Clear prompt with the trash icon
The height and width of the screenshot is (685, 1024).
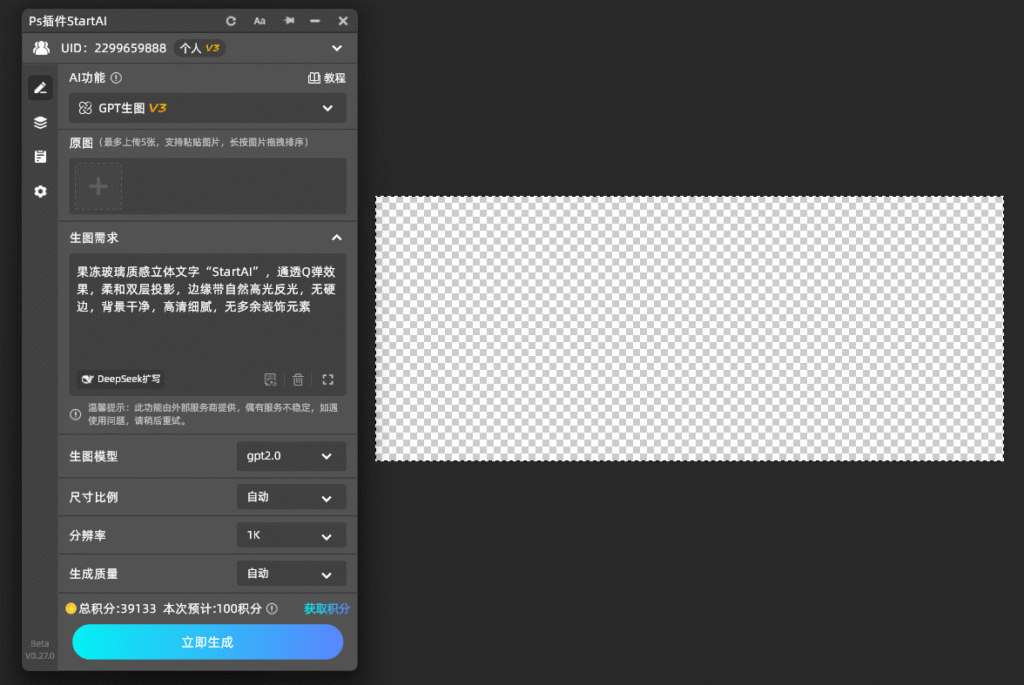(x=298, y=379)
